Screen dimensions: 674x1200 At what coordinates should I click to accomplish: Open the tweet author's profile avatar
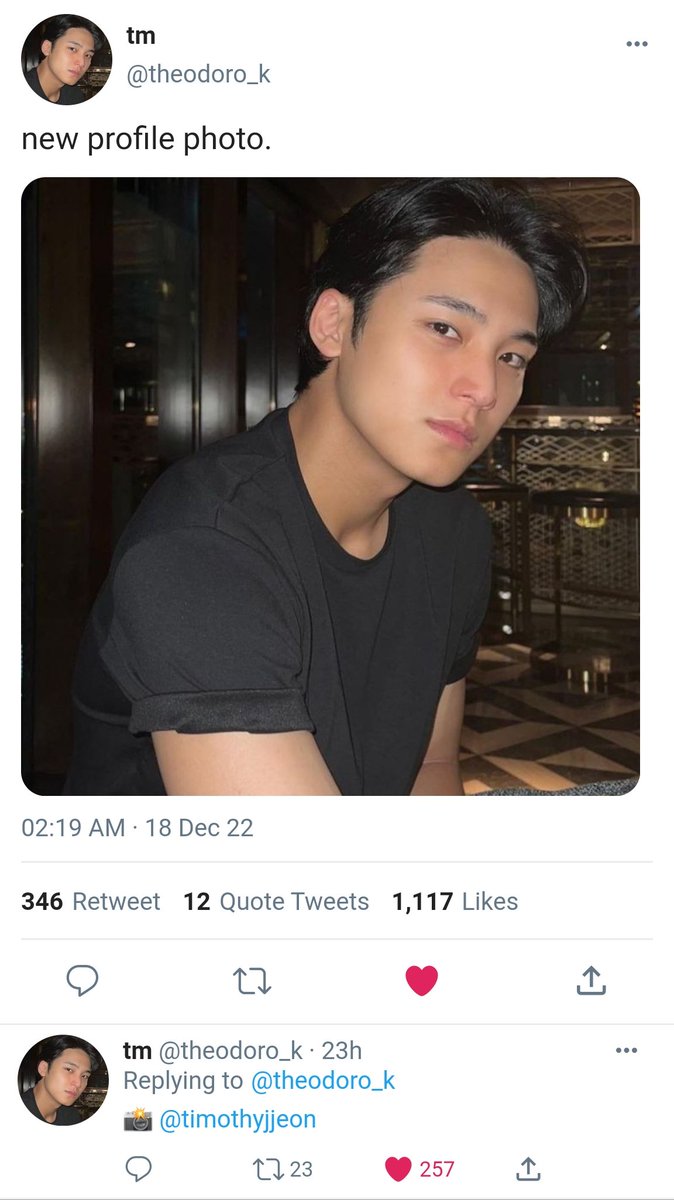click(67, 60)
